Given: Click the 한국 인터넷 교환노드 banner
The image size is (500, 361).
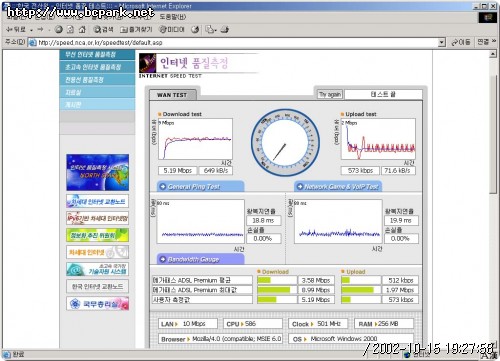Looking at the screenshot, I should coord(97,287).
